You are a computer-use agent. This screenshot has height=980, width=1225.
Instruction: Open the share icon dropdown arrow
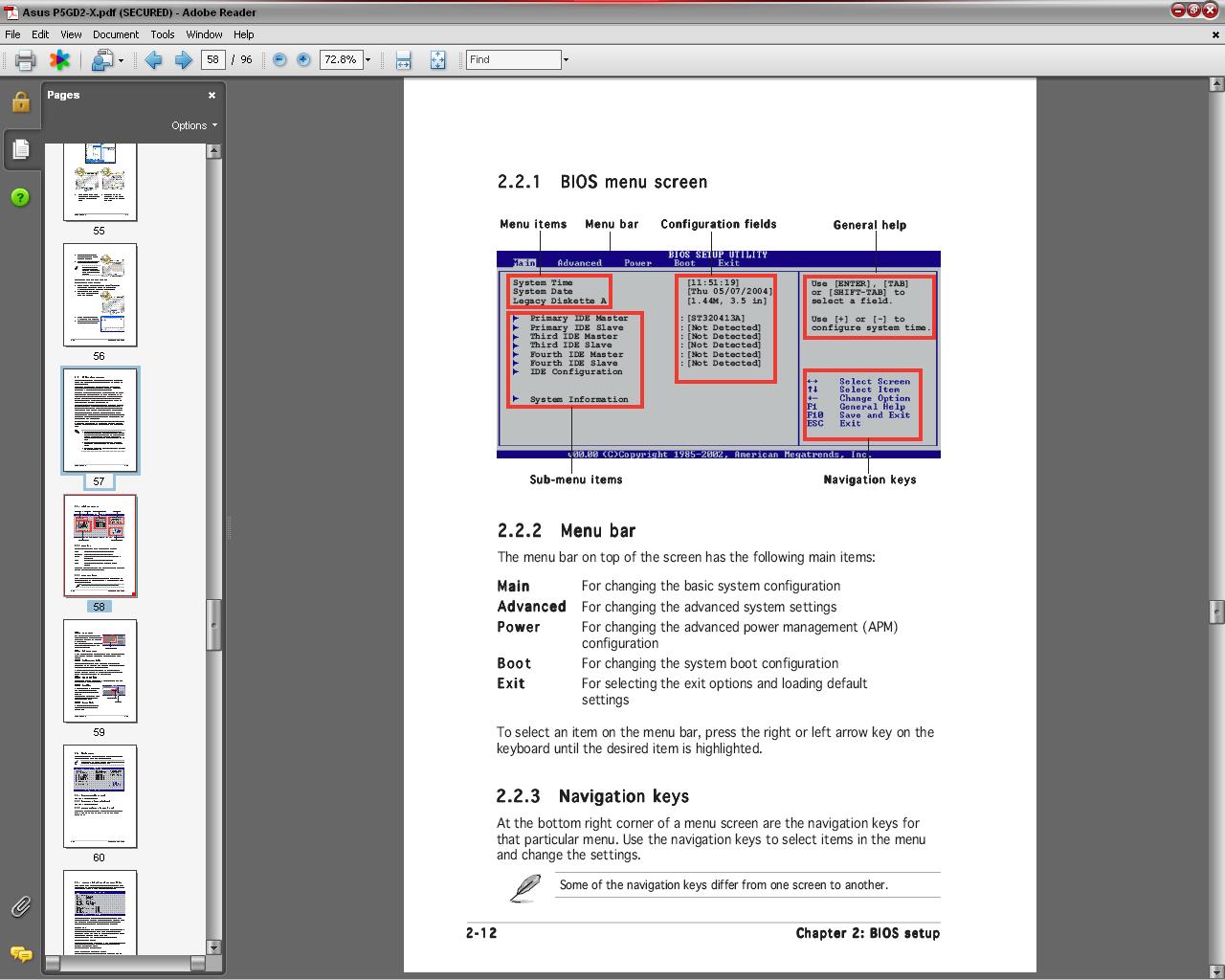coord(121,60)
